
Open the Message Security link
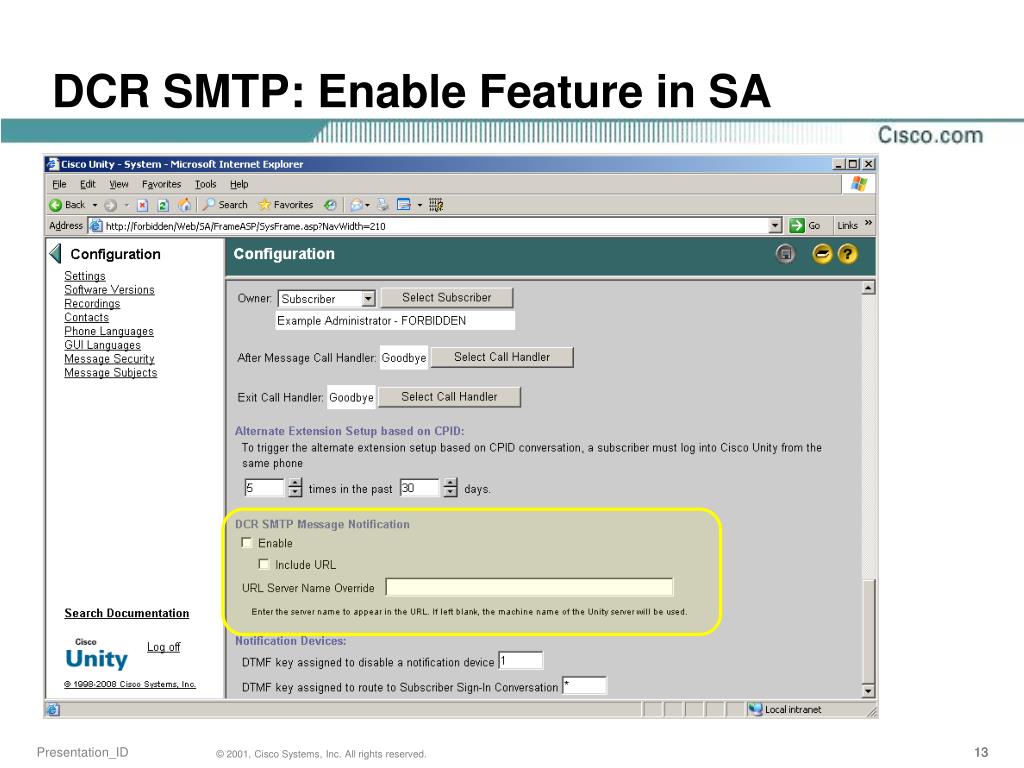[110, 359]
